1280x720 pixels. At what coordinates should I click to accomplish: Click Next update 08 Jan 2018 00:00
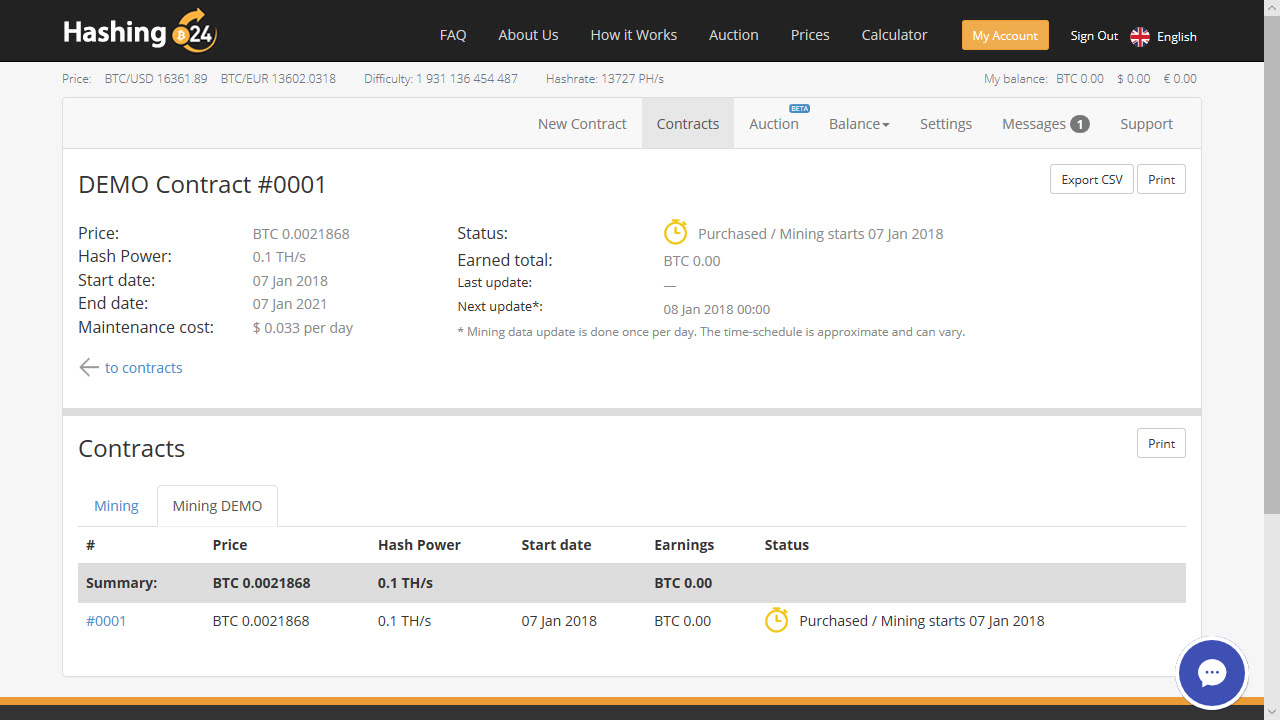(x=717, y=310)
